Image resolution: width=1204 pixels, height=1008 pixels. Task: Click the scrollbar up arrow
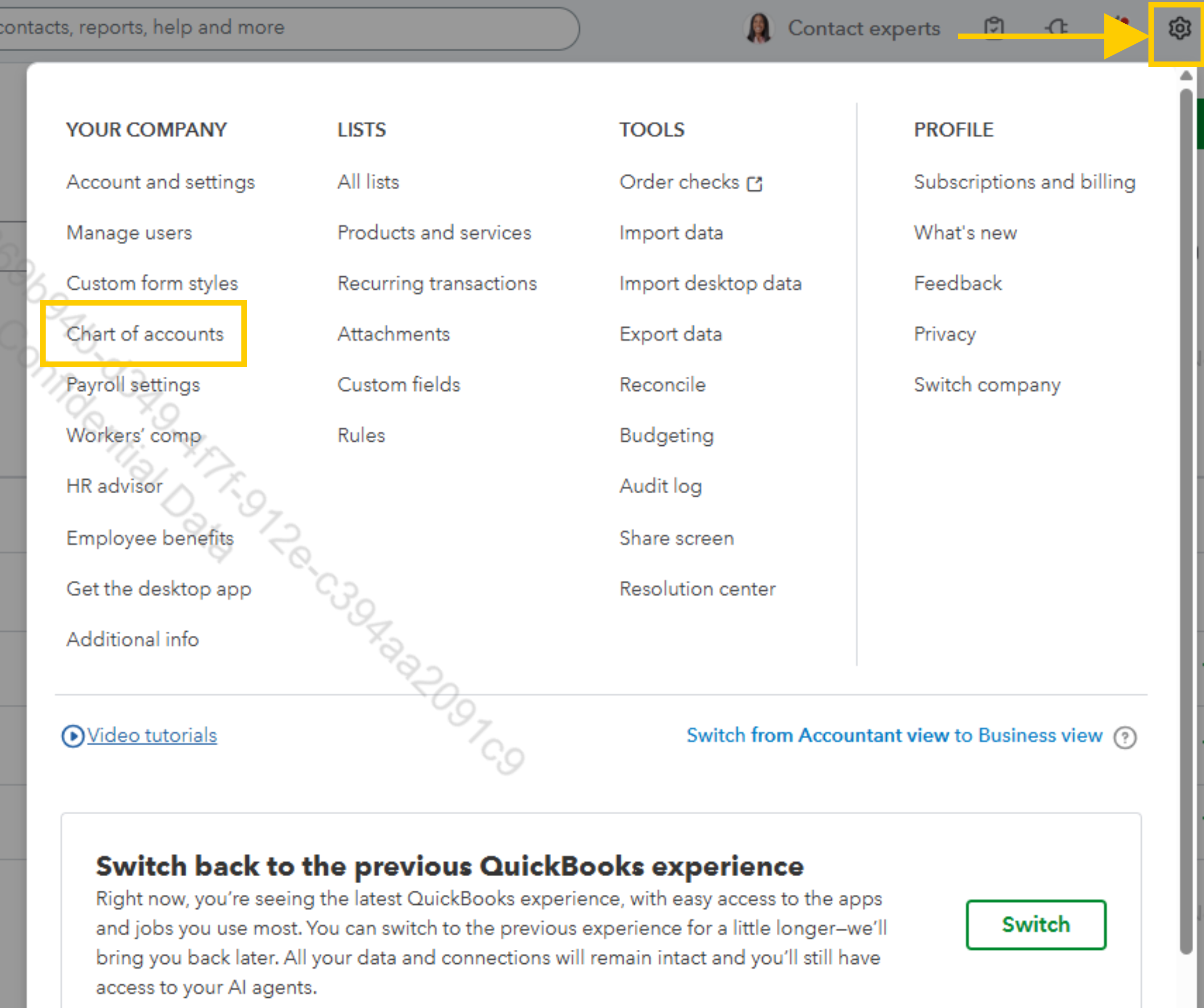[x=1186, y=75]
